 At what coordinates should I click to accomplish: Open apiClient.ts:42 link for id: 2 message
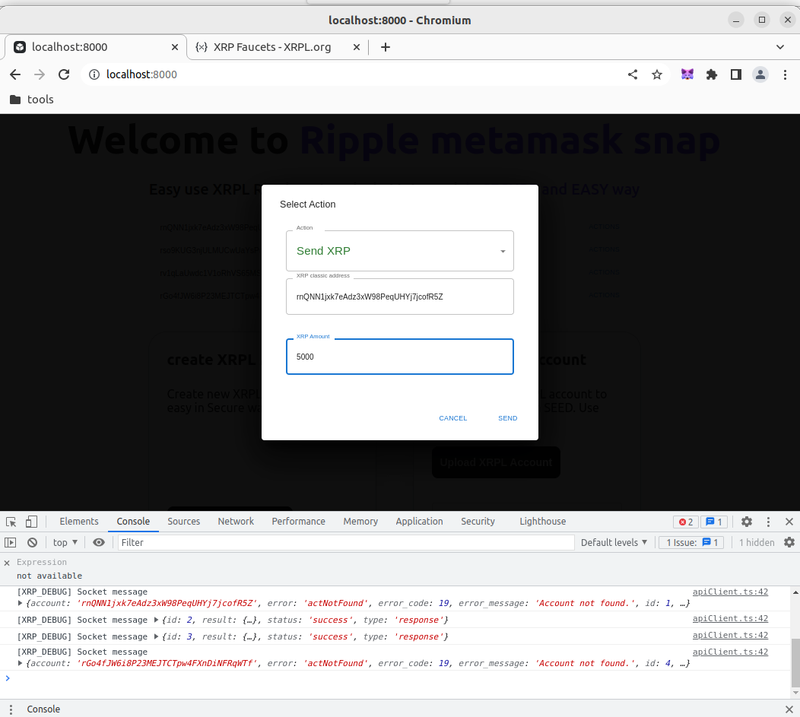730,619
